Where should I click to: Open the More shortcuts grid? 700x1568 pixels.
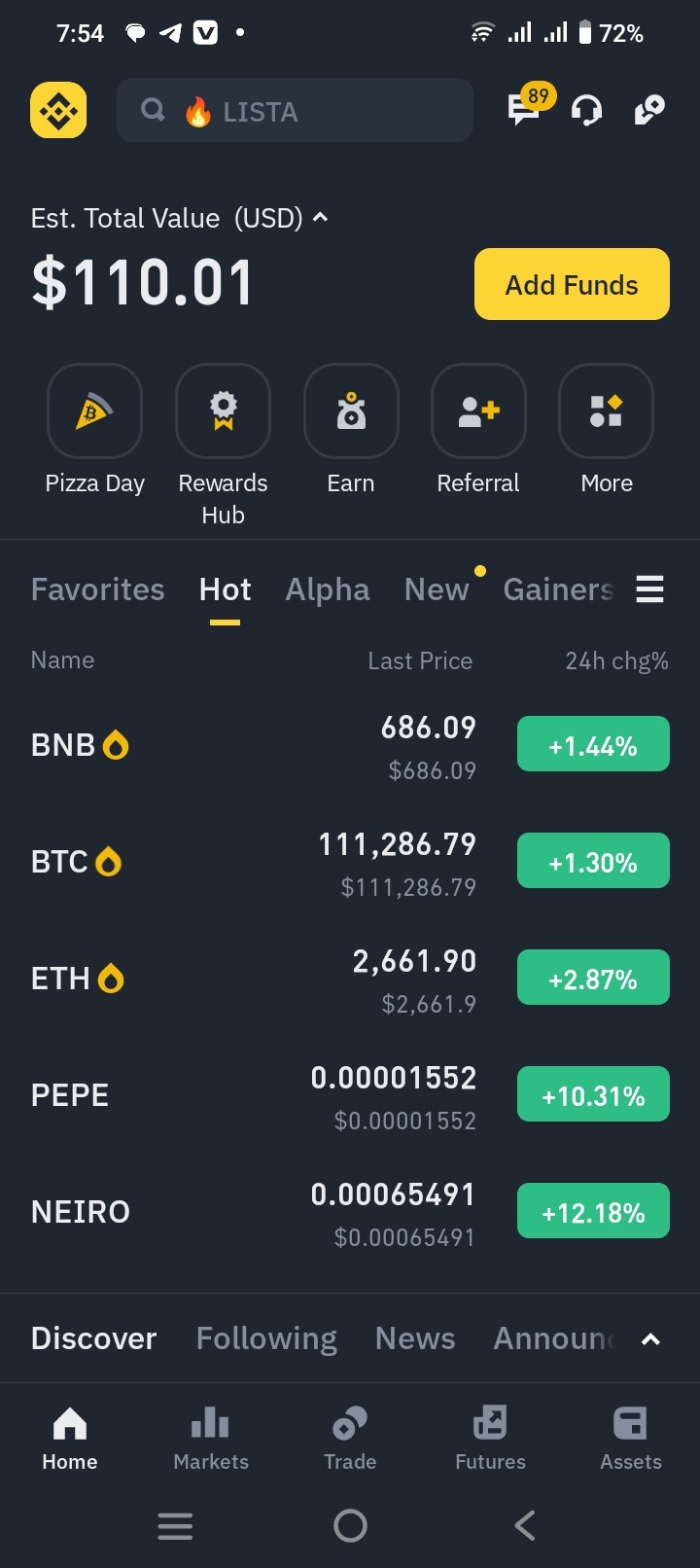pos(607,410)
